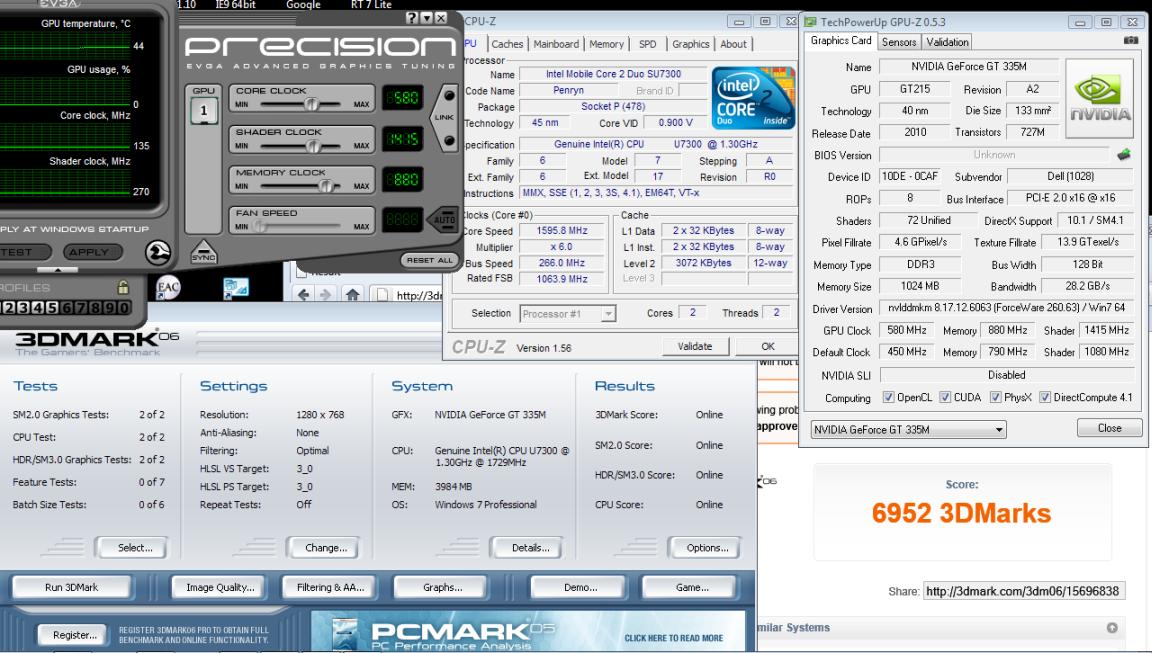Save the BIOS using the chip icon

[x=1123, y=154]
